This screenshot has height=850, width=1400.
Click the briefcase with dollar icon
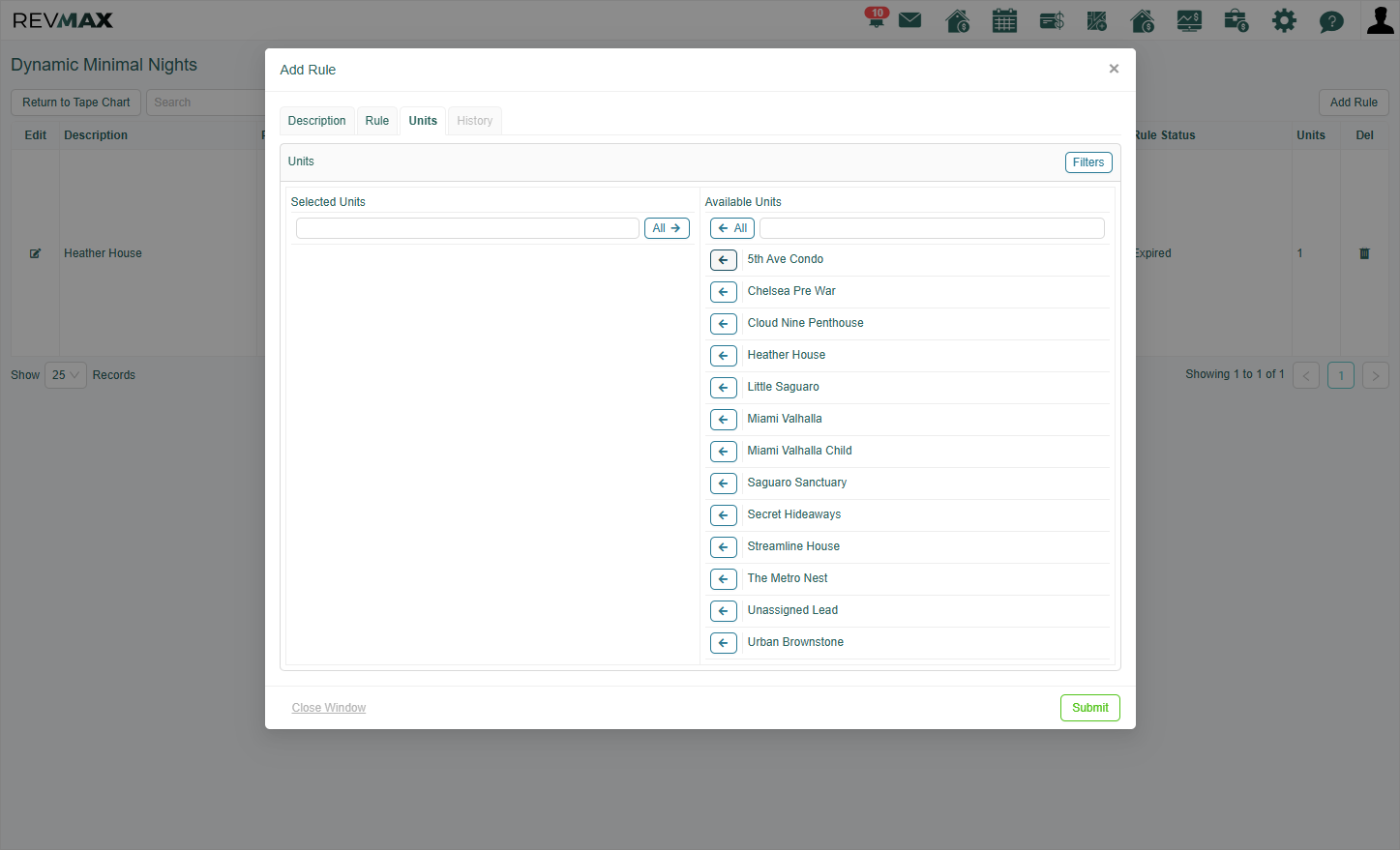1236,20
